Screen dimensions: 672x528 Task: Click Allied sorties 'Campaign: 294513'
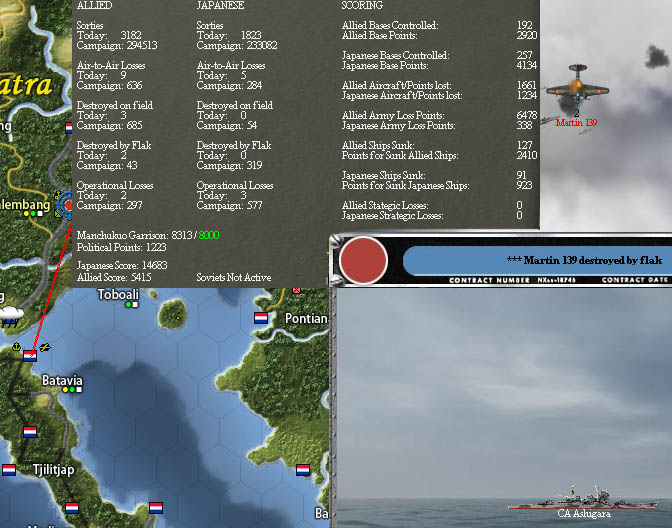[117, 45]
